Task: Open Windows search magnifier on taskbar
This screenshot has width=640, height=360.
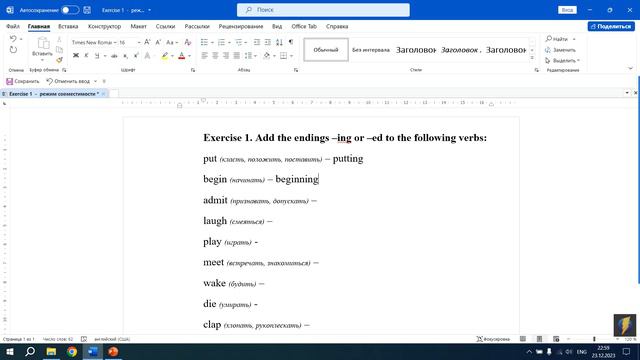Action: coord(30,351)
